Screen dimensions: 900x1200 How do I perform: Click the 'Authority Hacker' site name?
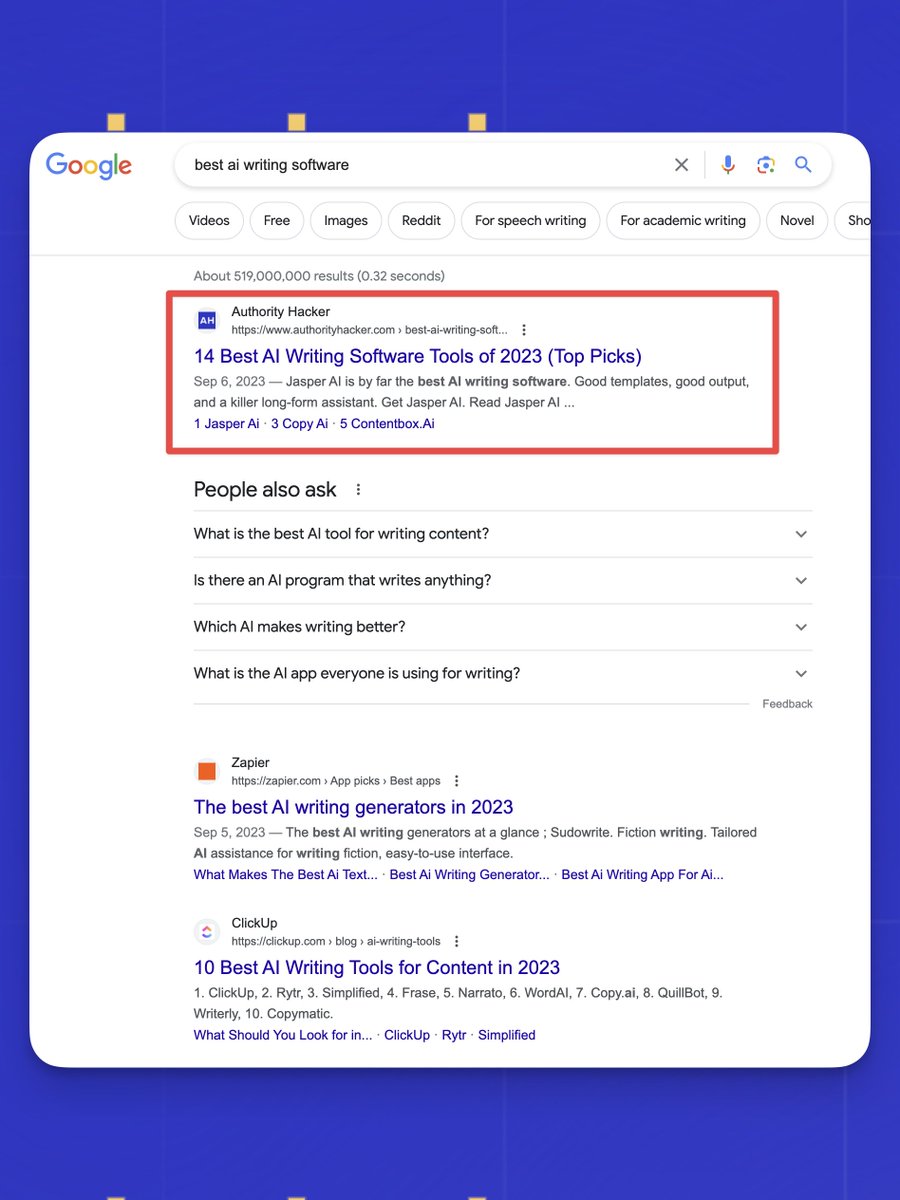click(x=281, y=312)
